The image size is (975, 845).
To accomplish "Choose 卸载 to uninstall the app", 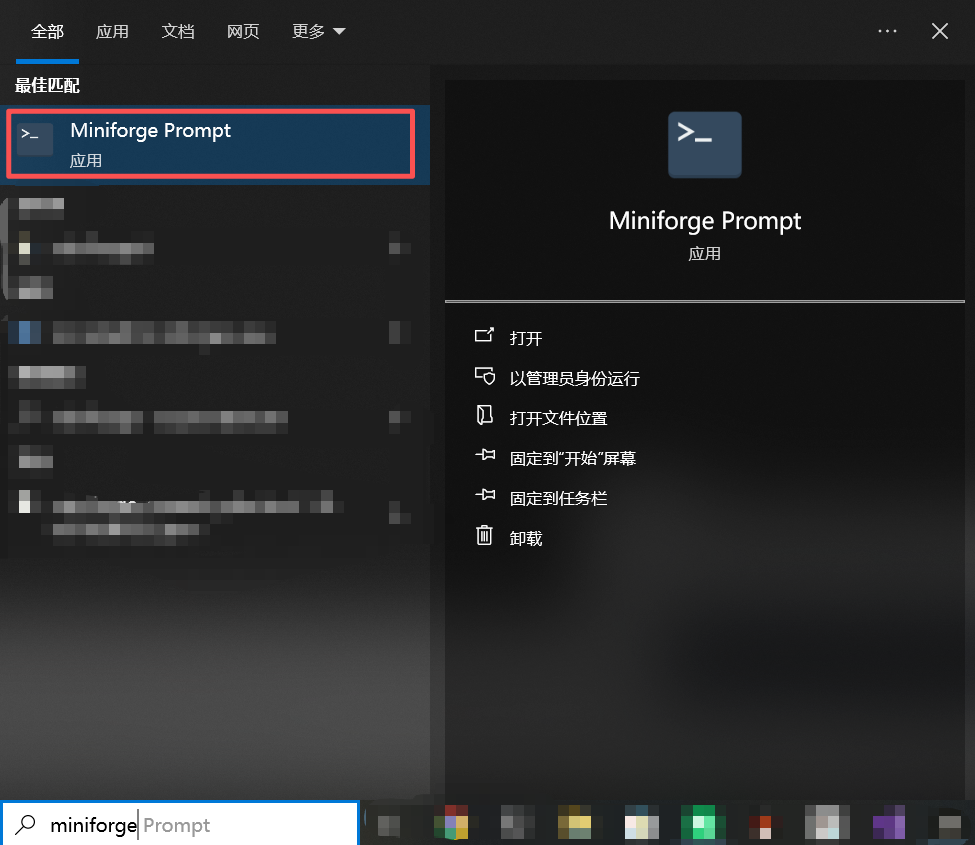I will (525, 538).
